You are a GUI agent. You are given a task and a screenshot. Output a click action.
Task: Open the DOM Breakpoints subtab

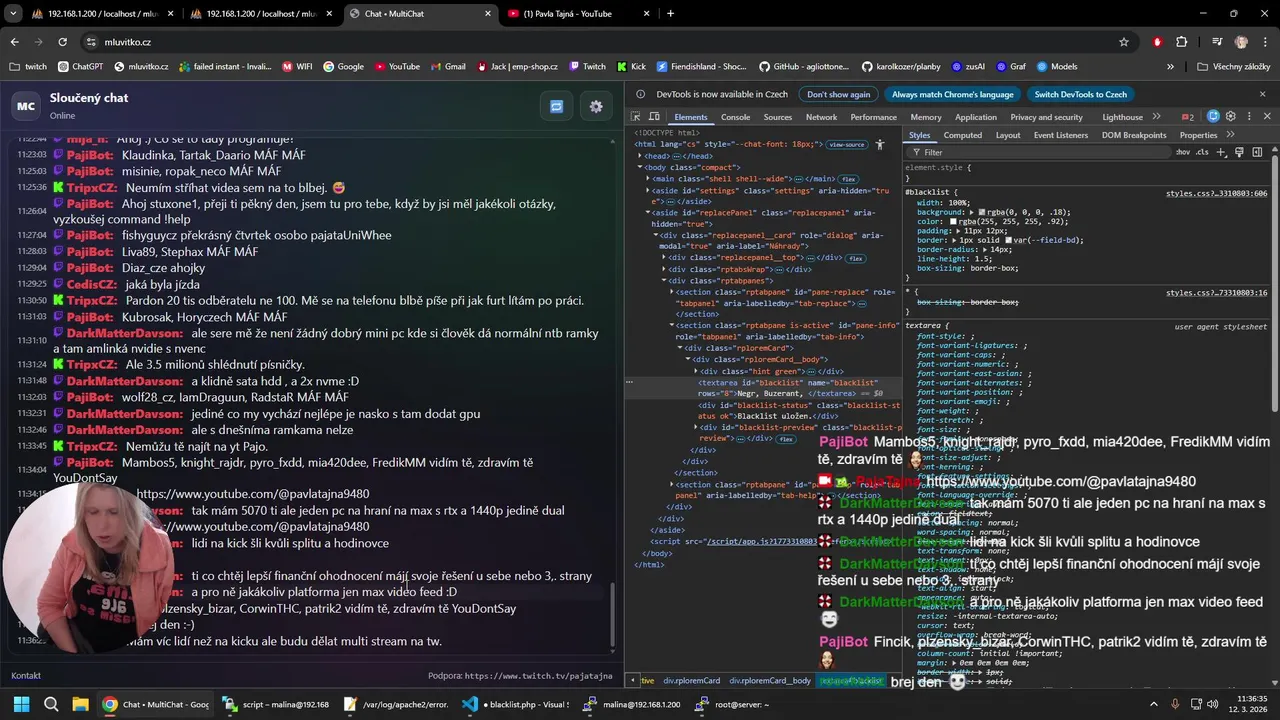(1132, 135)
